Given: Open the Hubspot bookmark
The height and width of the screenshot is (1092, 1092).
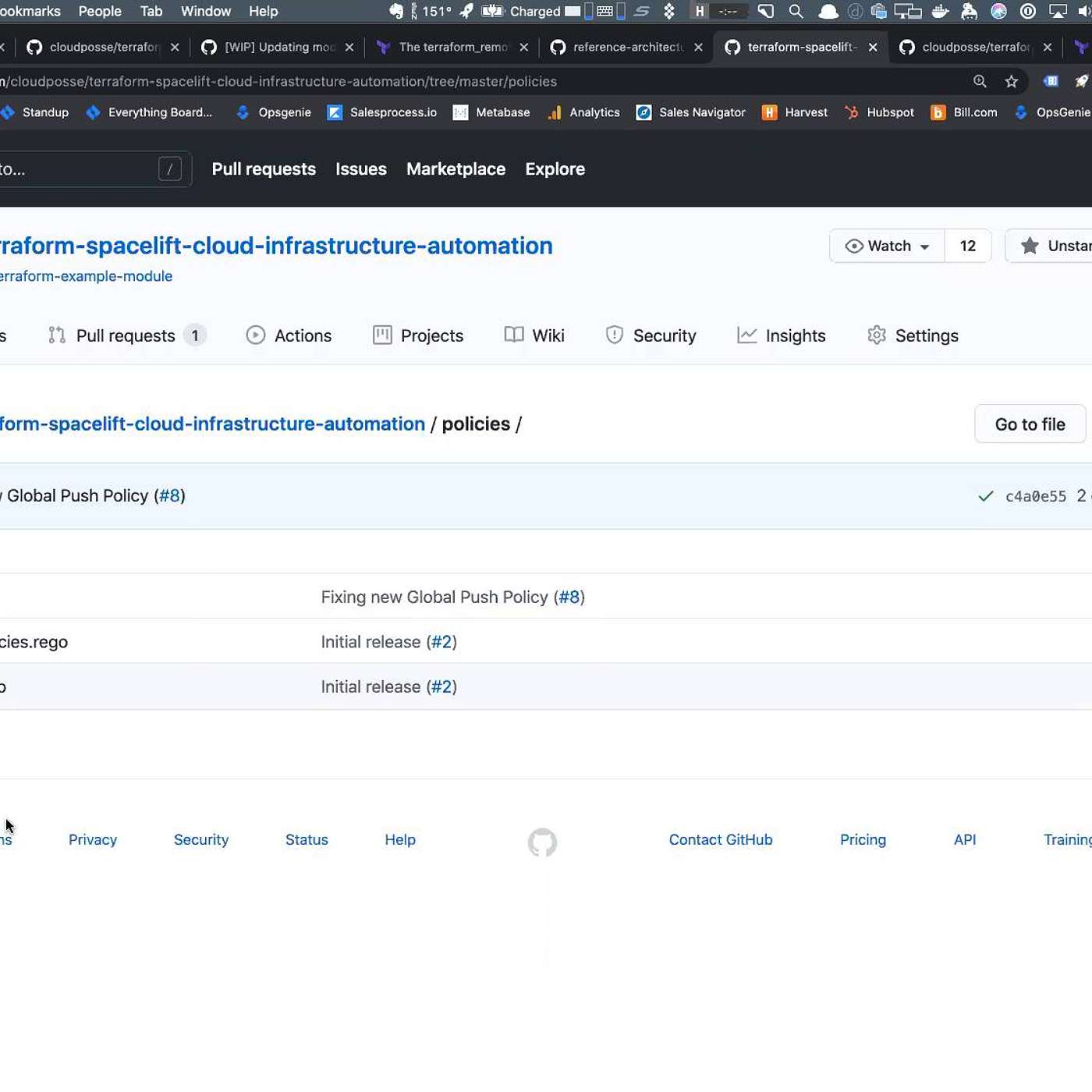Looking at the screenshot, I should [879, 112].
